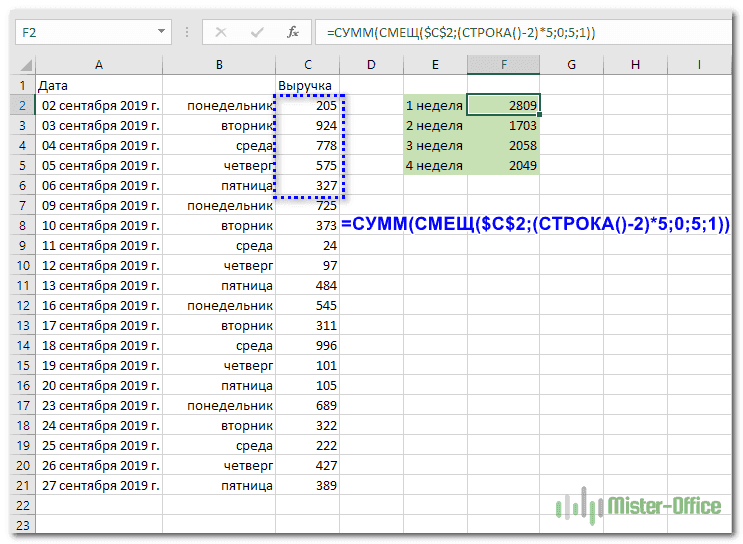The height and width of the screenshot is (544, 743).
Task: Click the three-dot Name Box resize handle
Action: 187,32
